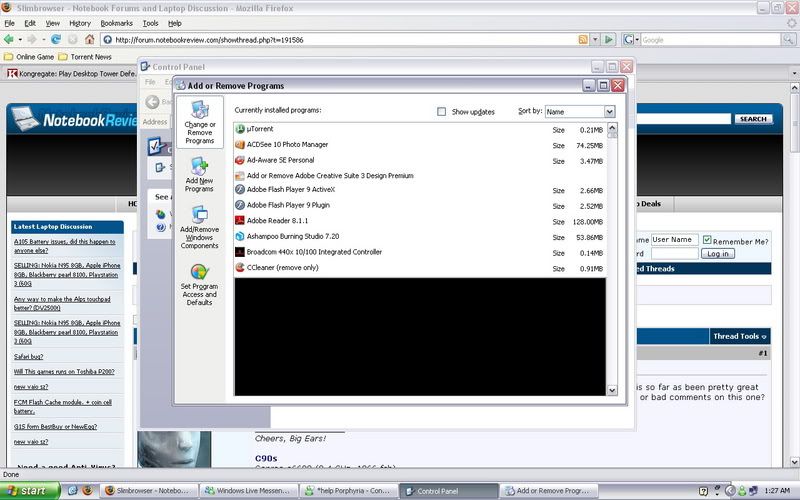Switch to Windows Live Messenger taskbar button
800x500 pixels.
247,491
